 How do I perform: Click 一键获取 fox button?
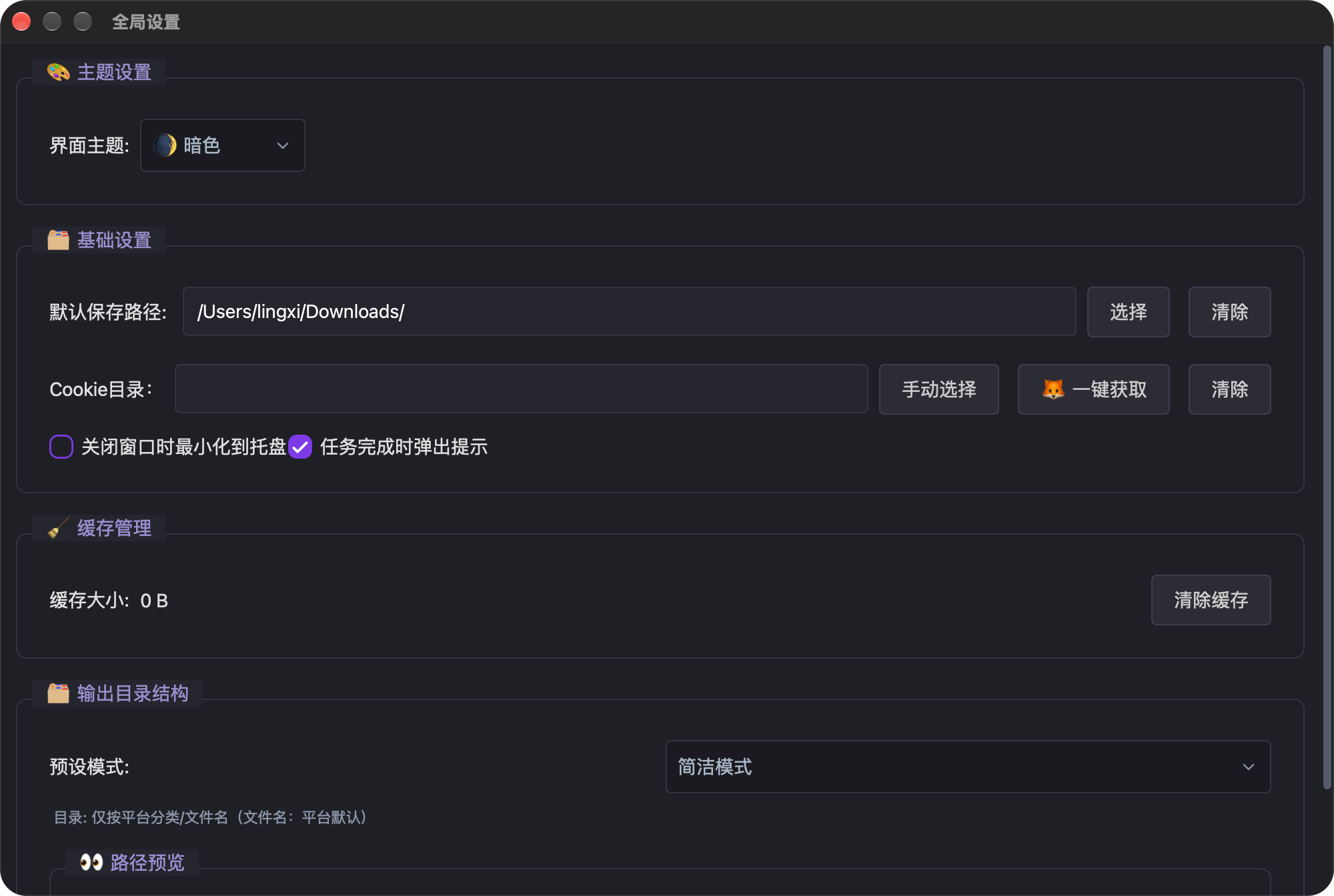1093,389
